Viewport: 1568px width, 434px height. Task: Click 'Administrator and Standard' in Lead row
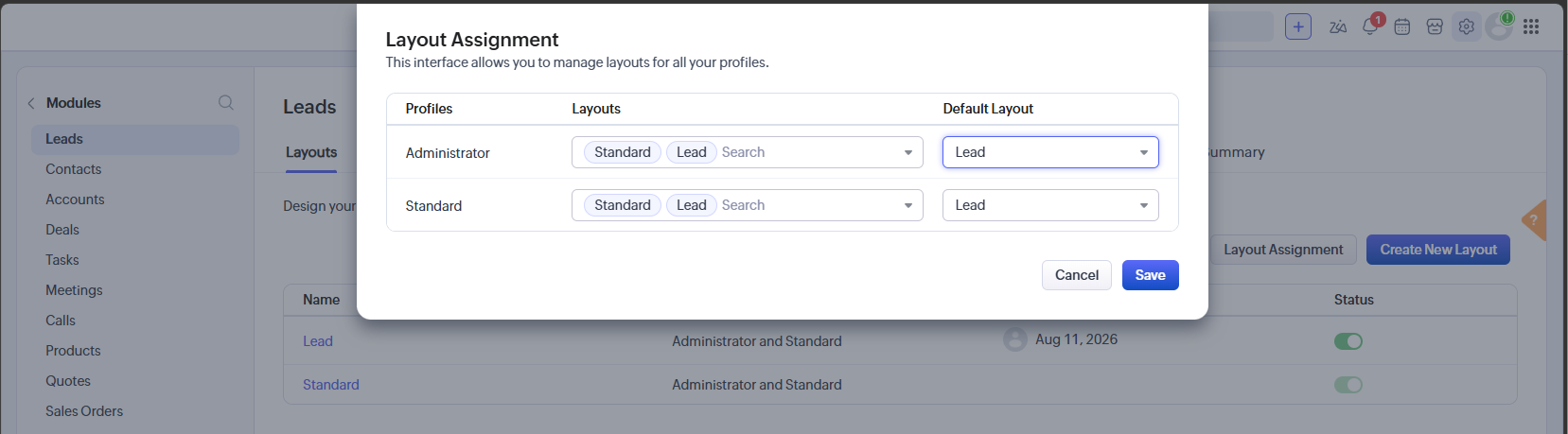pyautogui.click(x=757, y=341)
